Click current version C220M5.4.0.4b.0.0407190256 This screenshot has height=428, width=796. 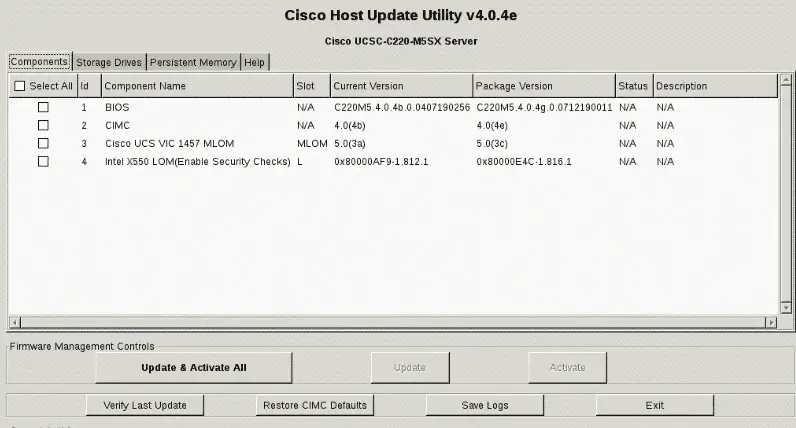402,108
